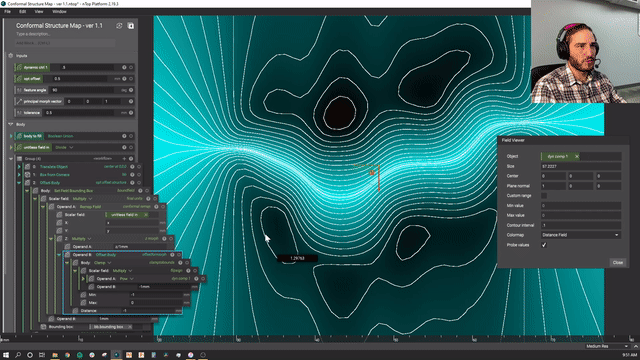The width and height of the screenshot is (640, 360).
Task: Open the Colormap dropdown
Action: (581, 235)
